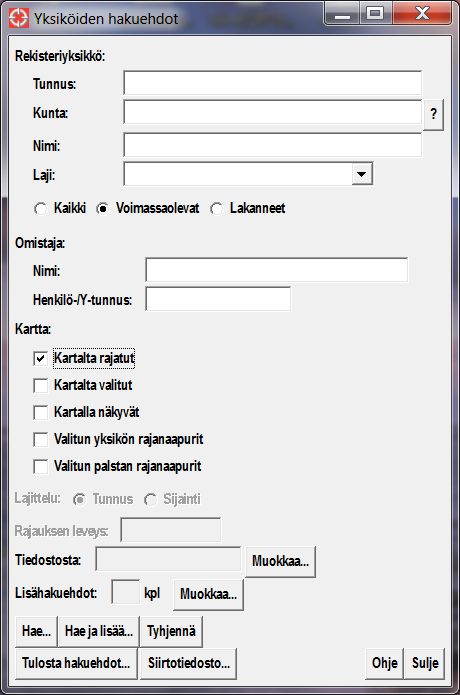
Task: Click the Henkilö-/Y-tunnus input field
Action: tap(218, 299)
